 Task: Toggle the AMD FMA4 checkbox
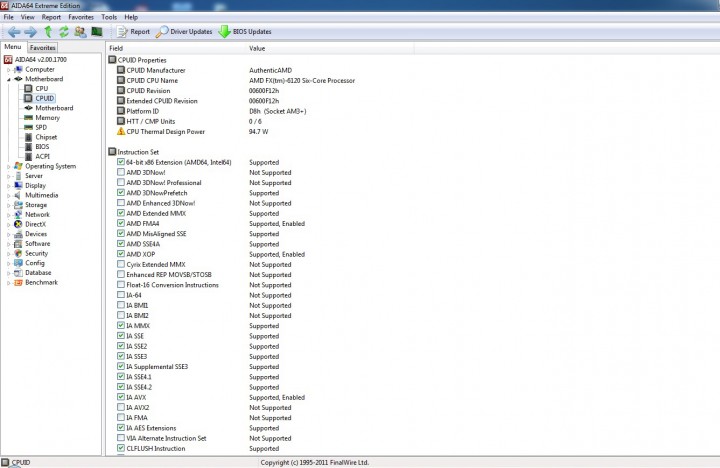pyautogui.click(x=121, y=223)
